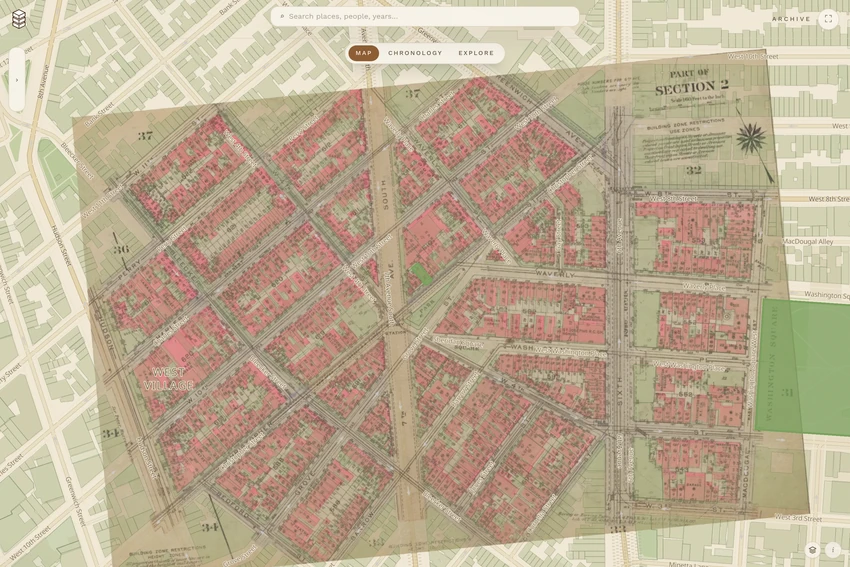Image resolution: width=850 pixels, height=567 pixels.
Task: Click the green Washington Square park area
Action: 802,367
